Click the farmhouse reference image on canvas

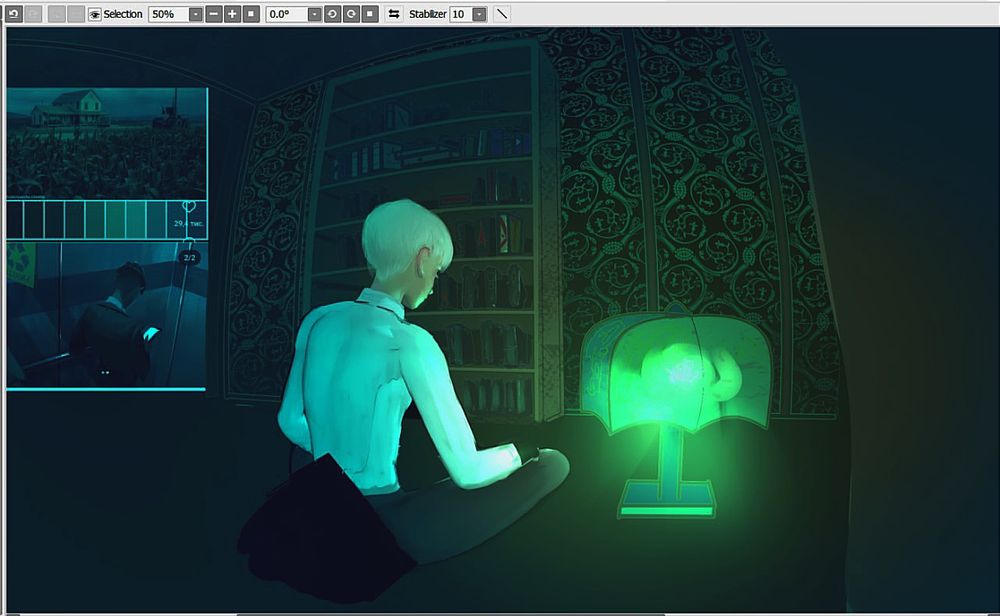107,143
